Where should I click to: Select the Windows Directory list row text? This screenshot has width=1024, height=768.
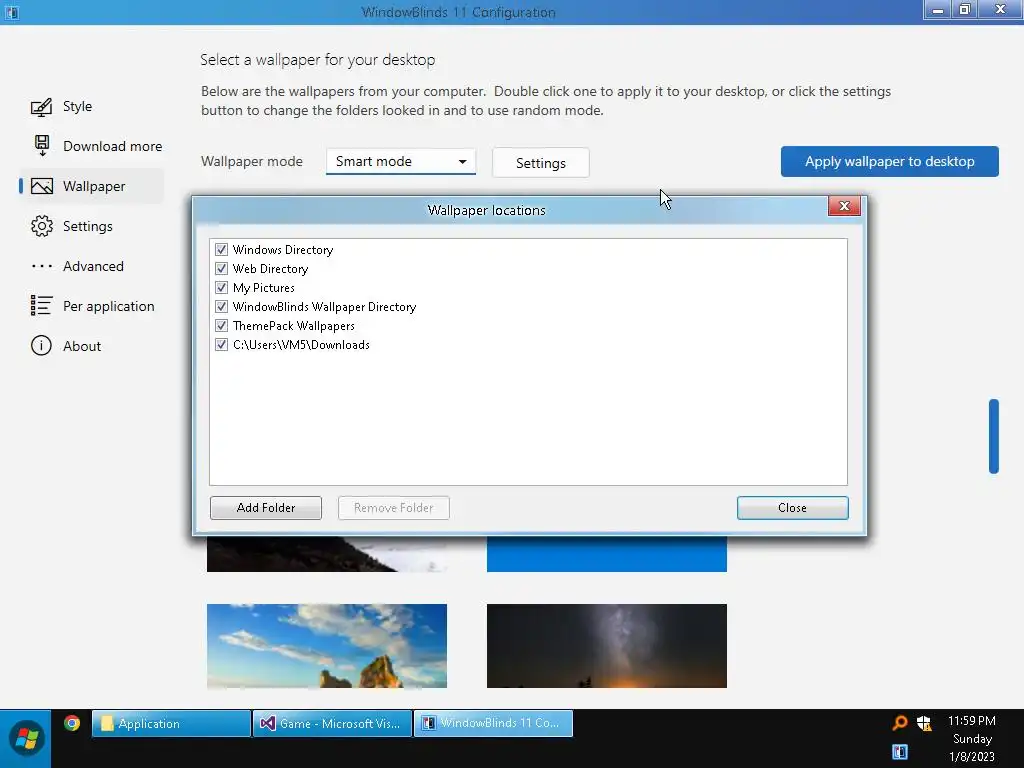[283, 249]
